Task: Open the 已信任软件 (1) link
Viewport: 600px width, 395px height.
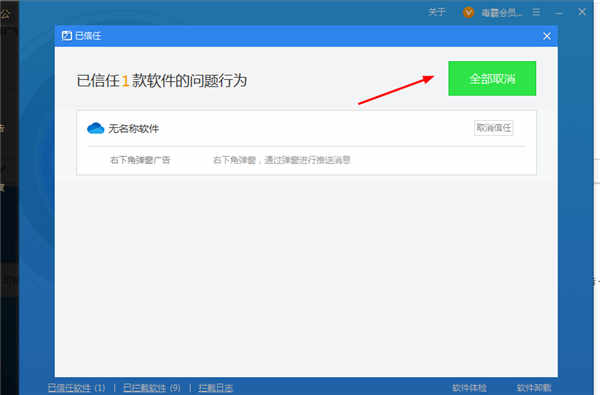Action: [77, 388]
